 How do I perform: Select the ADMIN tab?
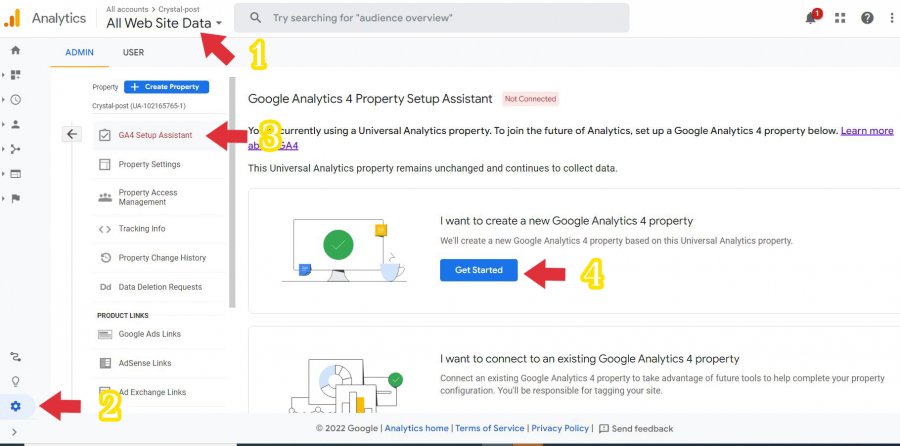click(x=80, y=52)
